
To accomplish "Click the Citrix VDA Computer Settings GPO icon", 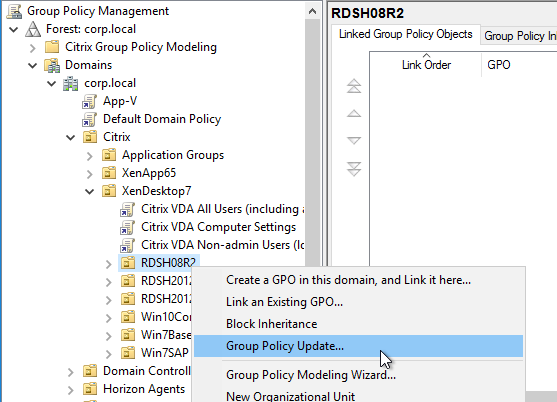I will [x=128, y=227].
